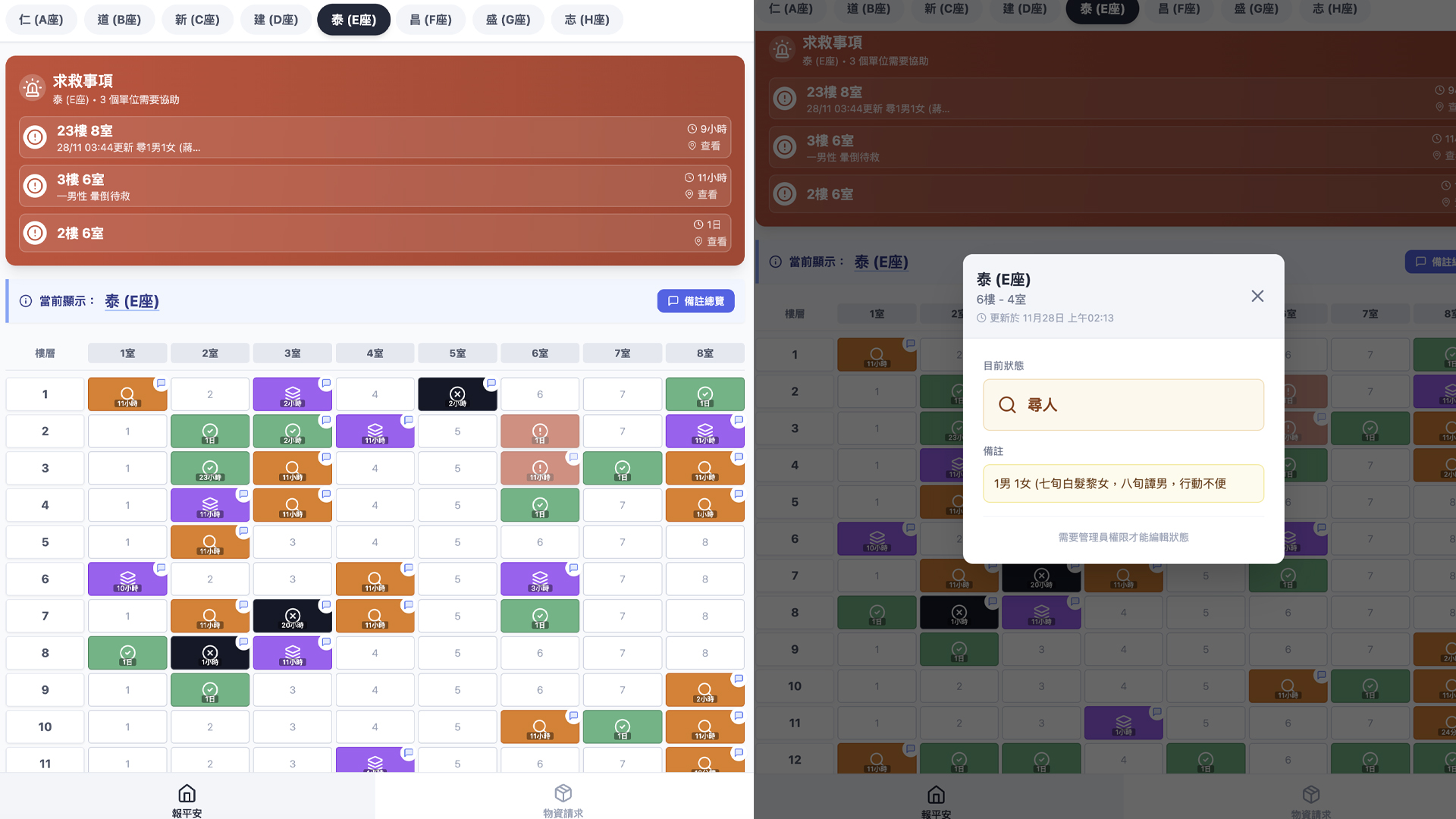The image size is (1456, 819).
Task: Open note bubble on floor 6 room 1 cell
Action: 161,568
